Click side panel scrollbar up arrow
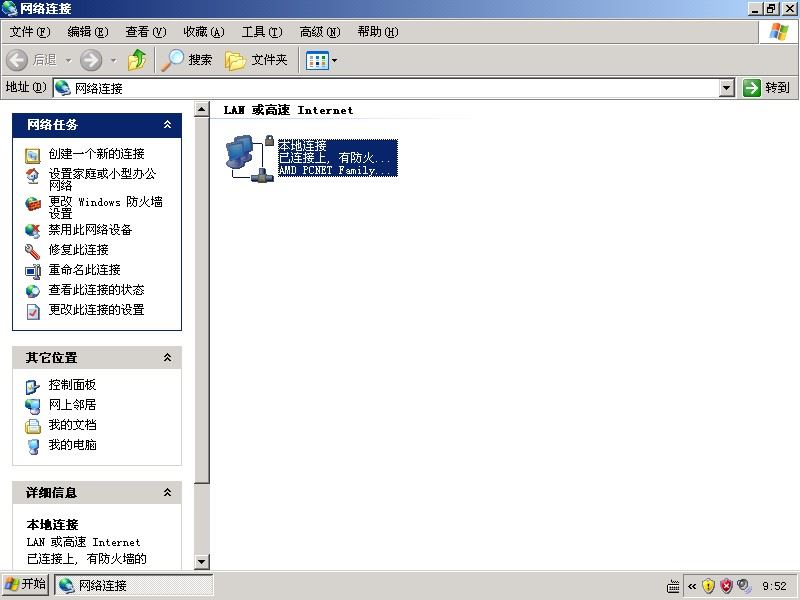Screen dimensions: 800x600 pos(202,109)
